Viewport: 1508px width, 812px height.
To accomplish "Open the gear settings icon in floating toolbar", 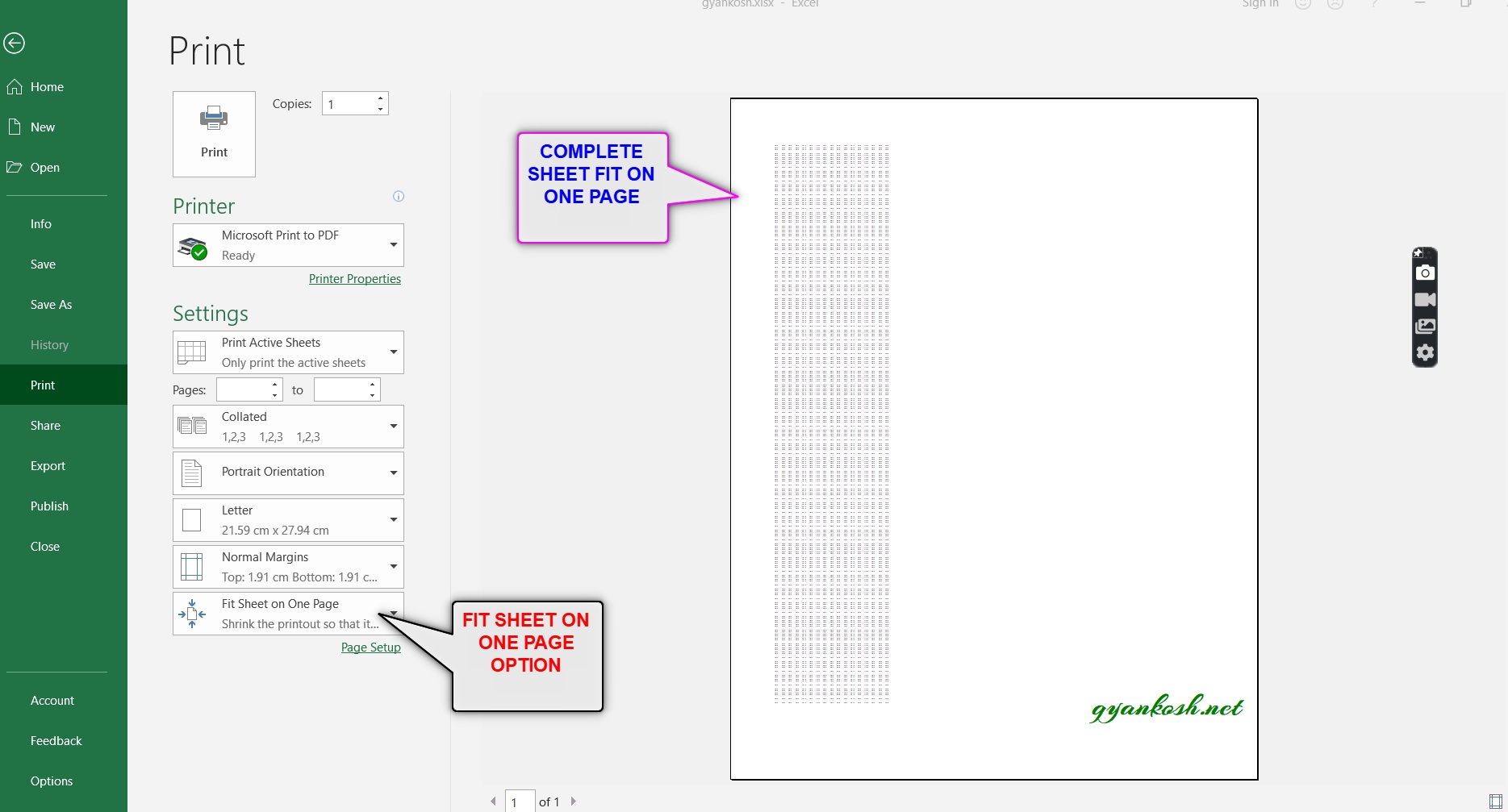I will [1425, 353].
